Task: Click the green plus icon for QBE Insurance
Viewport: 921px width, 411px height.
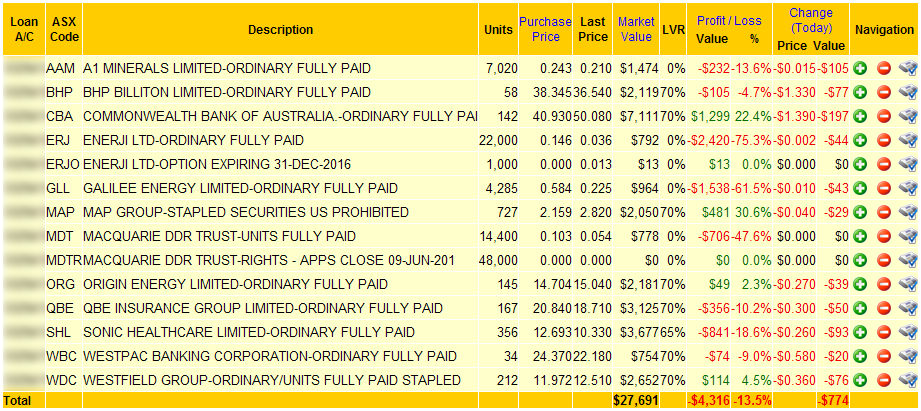Action: [x=861, y=309]
